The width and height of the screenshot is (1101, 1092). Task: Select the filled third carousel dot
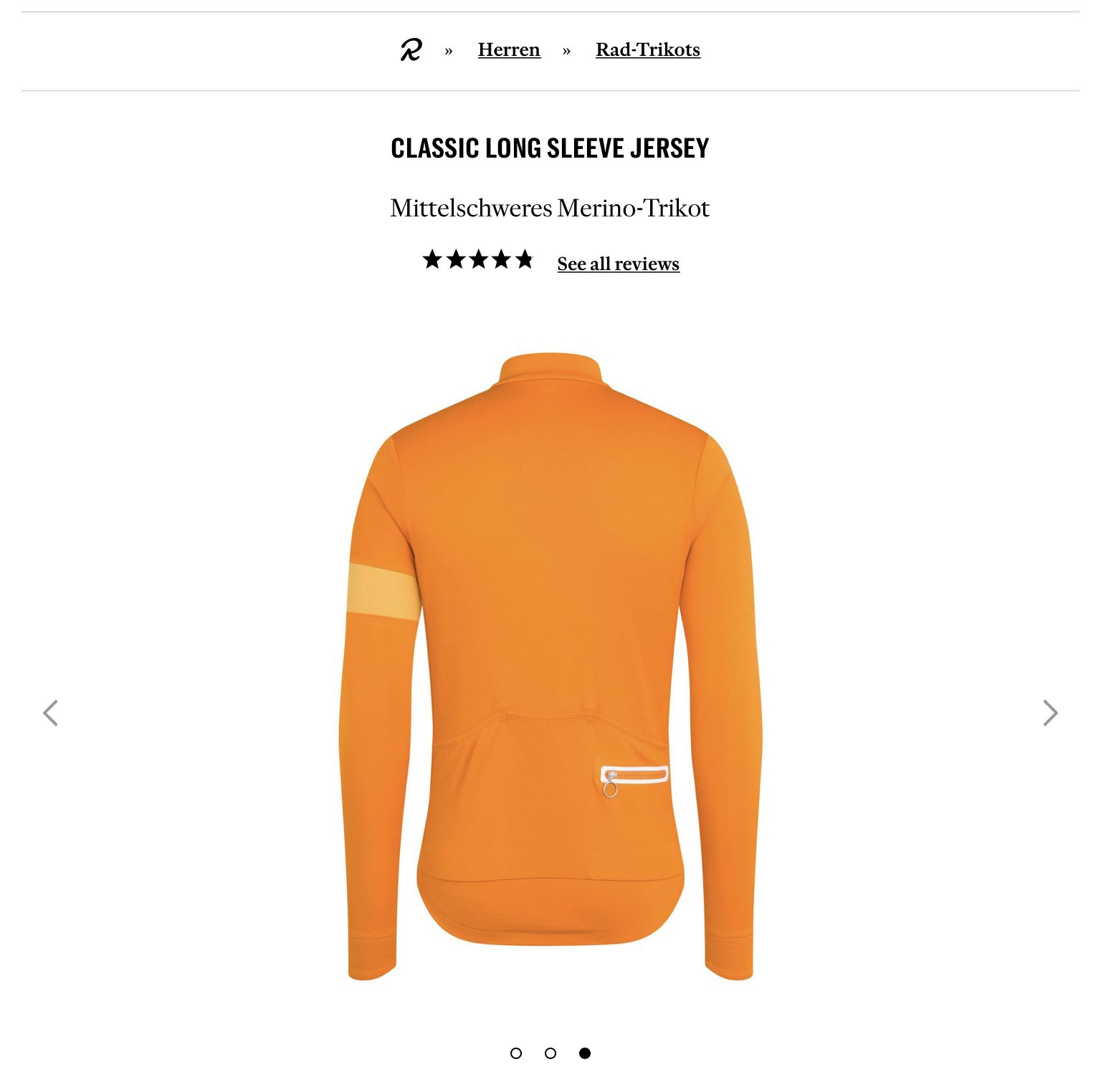coord(585,1053)
